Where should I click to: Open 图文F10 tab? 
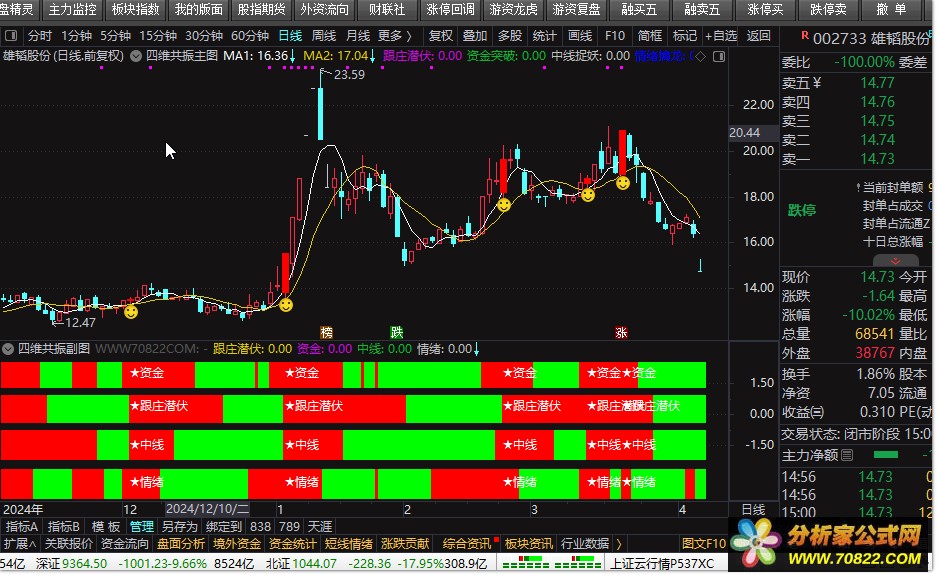[x=704, y=544]
